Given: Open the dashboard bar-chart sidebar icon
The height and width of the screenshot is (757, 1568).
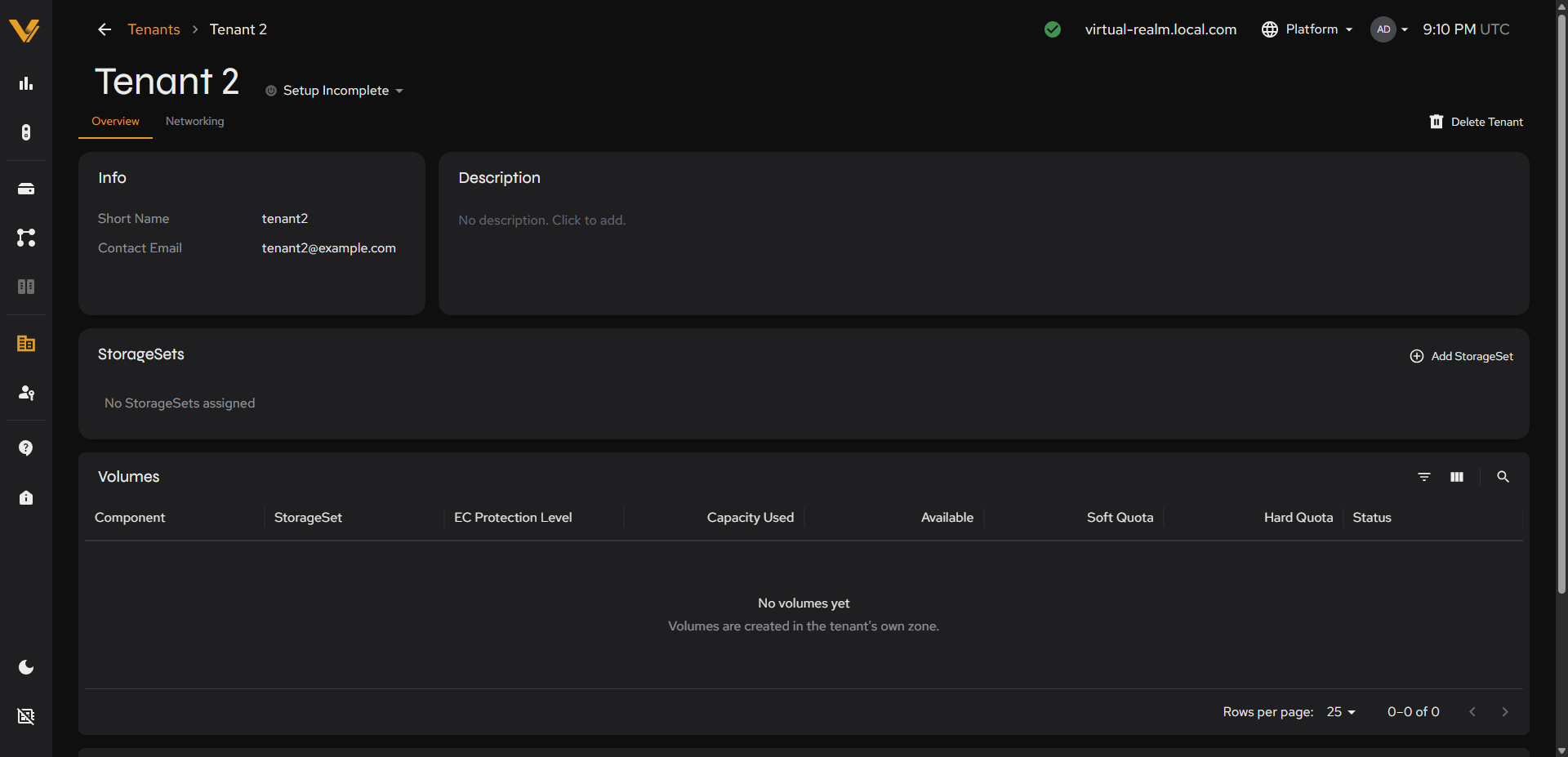Looking at the screenshot, I should click(x=26, y=83).
